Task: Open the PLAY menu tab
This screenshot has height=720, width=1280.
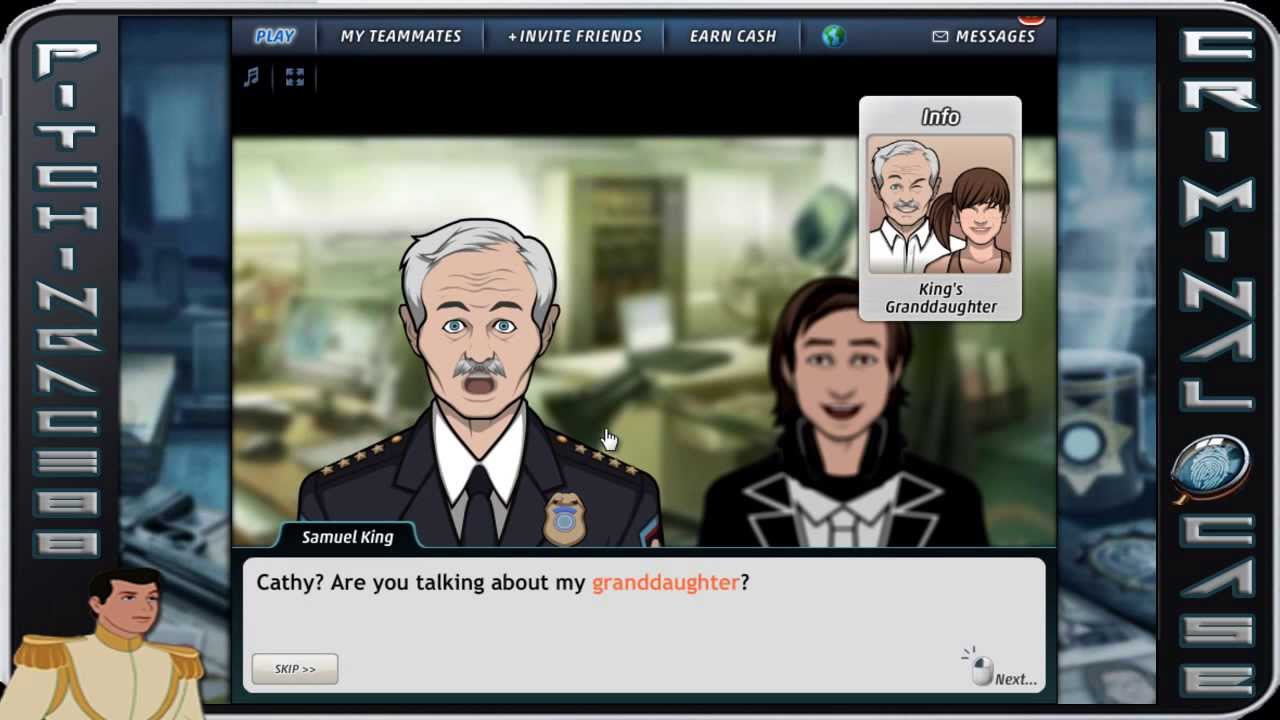Action: click(x=274, y=36)
